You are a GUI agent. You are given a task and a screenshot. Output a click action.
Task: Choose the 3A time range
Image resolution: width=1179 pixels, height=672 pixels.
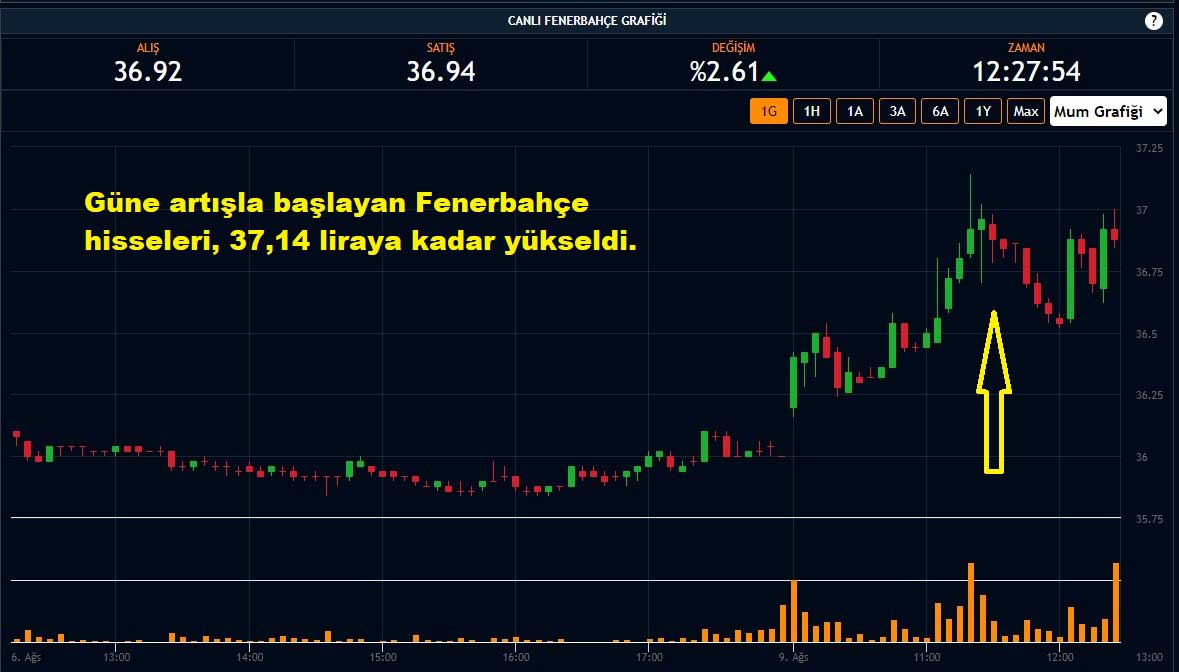click(x=898, y=111)
